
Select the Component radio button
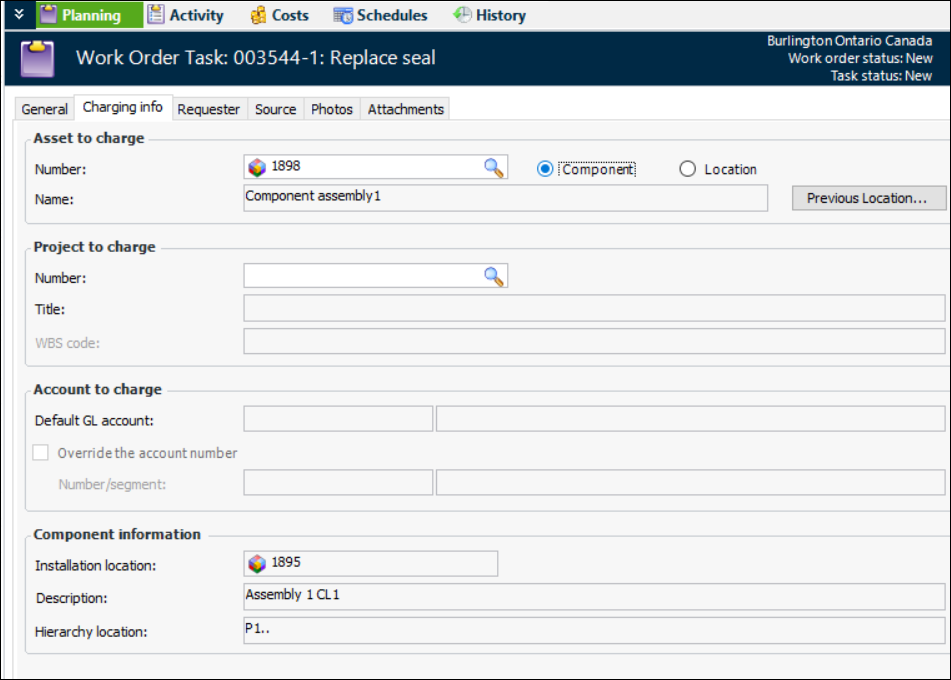tap(545, 169)
